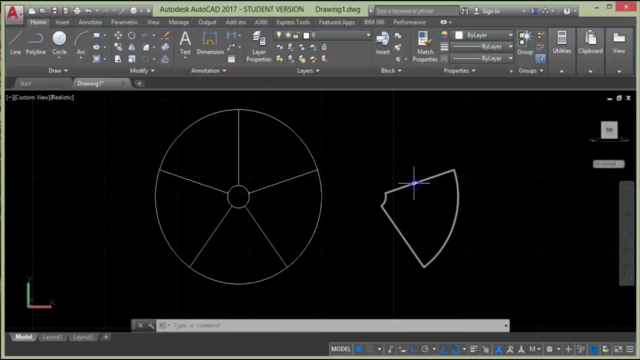Screen dimensions: 640x360
Task: Click the Explode tool icon
Action: pos(165,47)
